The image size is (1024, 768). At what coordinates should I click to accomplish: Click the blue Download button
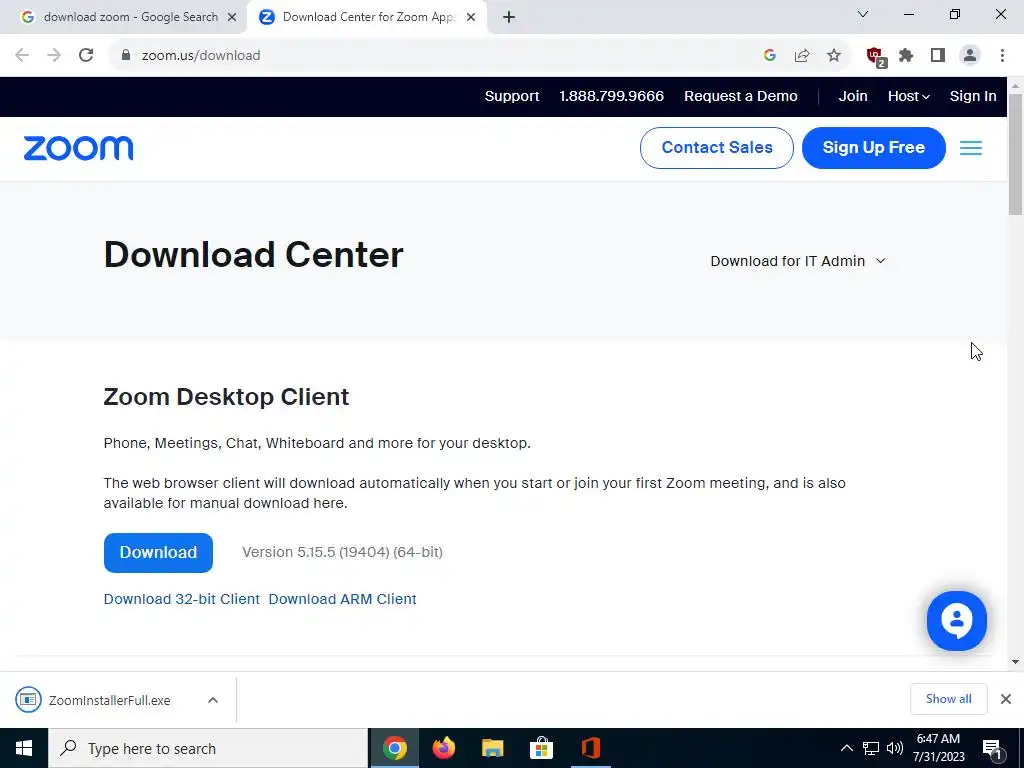click(x=158, y=552)
